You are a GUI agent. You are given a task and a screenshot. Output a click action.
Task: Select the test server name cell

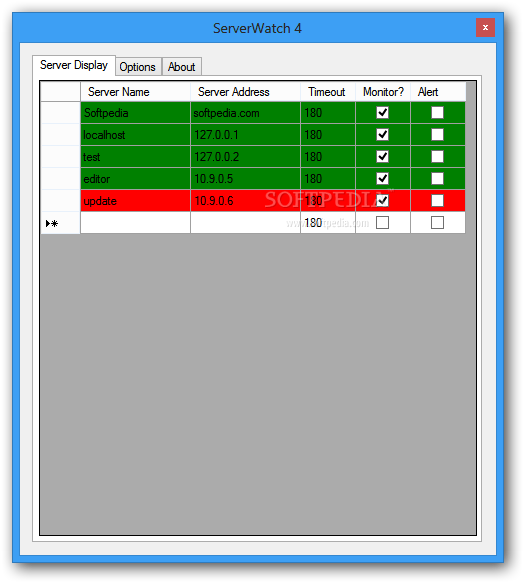pos(135,157)
